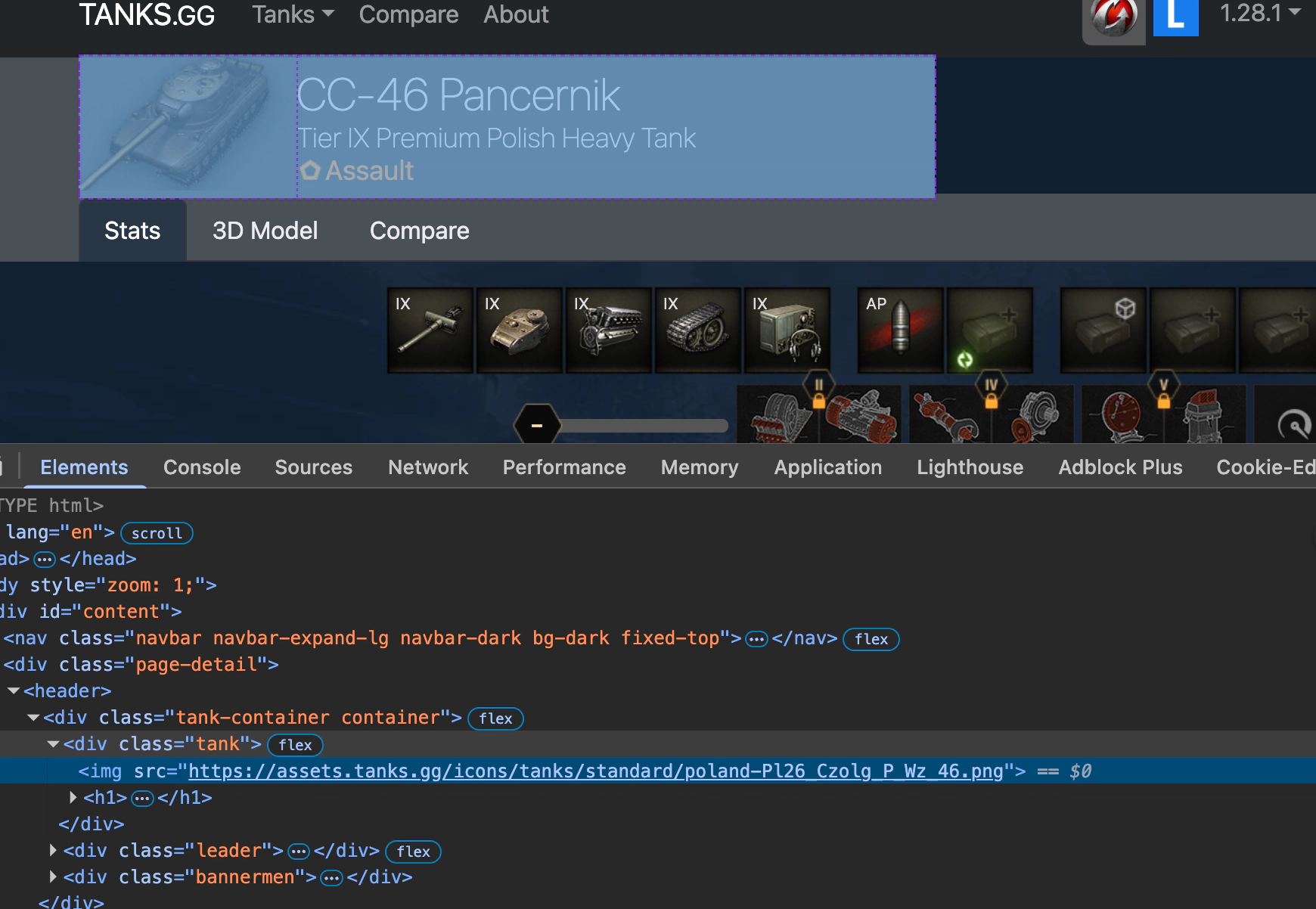Select the Stats page tab
Image resolution: width=1316 pixels, height=909 pixels.
132,231
